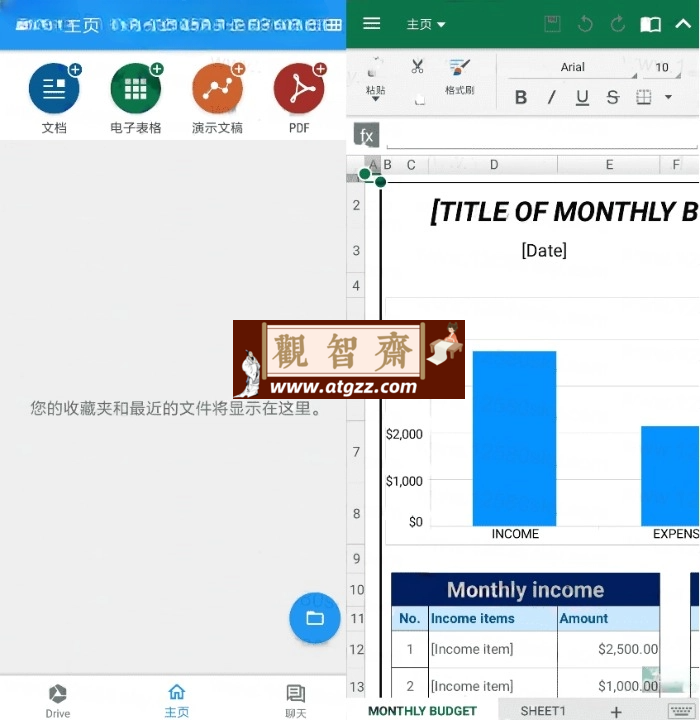Click the Monthly income table header

tap(525, 590)
